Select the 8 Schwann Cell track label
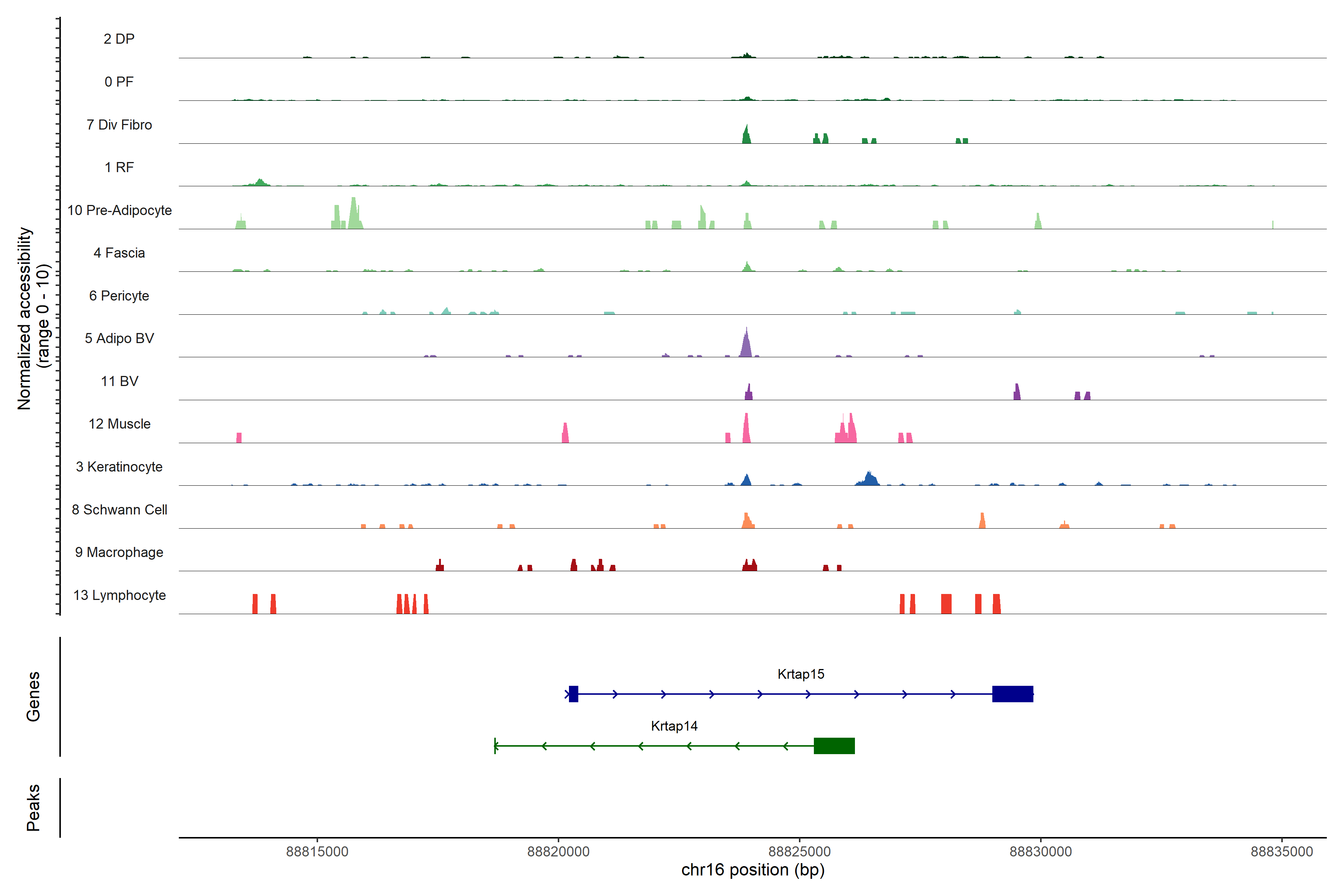Screen dimensions: 1344x896 click(x=119, y=510)
